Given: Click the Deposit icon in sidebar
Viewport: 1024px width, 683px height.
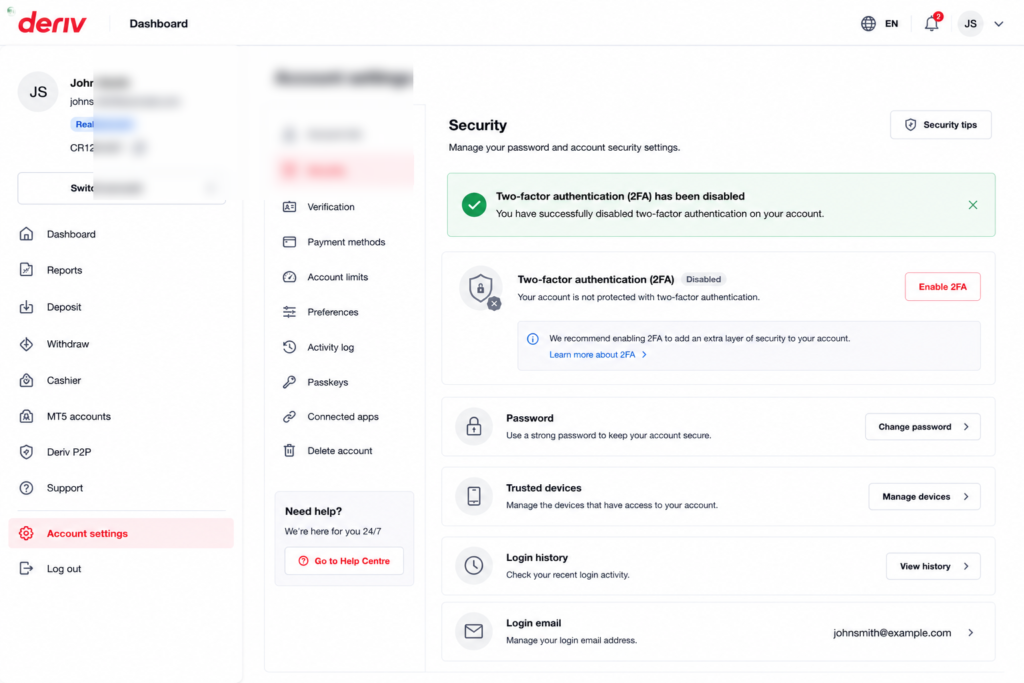Looking at the screenshot, I should [x=26, y=307].
